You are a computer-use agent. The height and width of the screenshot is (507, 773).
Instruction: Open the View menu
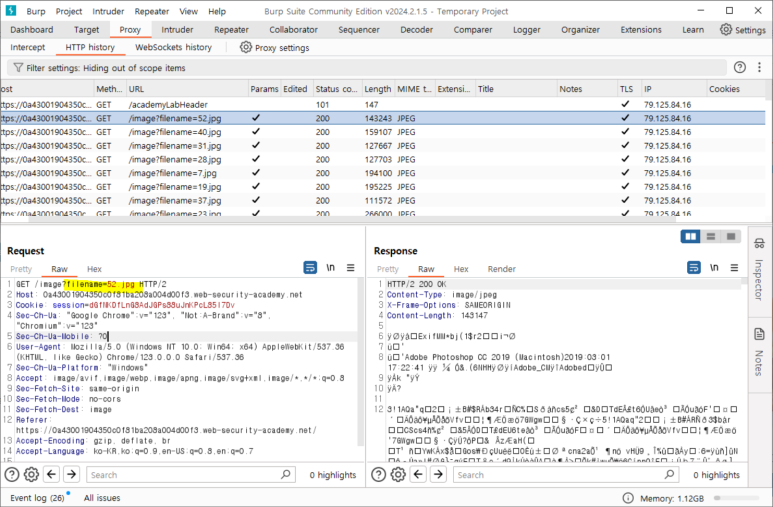tap(188, 11)
